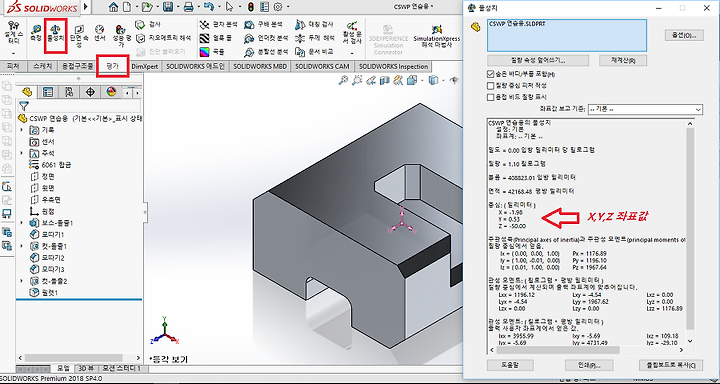Click the Open file icon

tap(147, 7)
